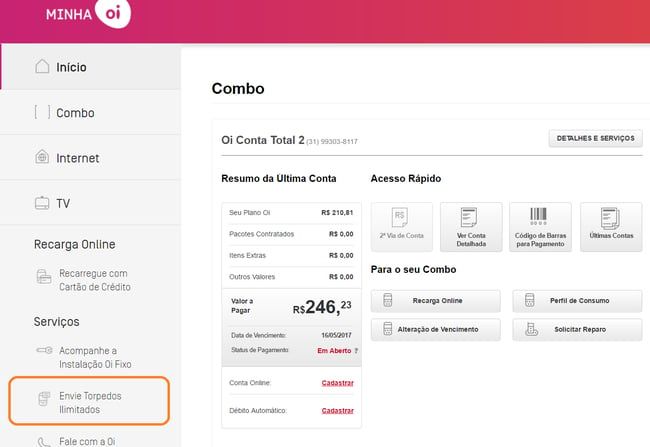This screenshot has height=447, width=650.
Task: Click the Minha Oi logo
Action: [x=88, y=14]
